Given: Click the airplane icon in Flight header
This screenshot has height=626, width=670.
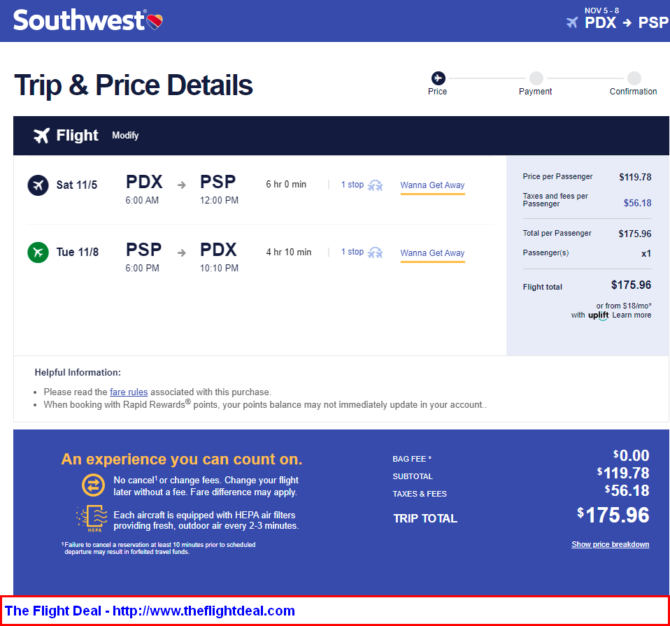Looking at the screenshot, I should [42, 135].
